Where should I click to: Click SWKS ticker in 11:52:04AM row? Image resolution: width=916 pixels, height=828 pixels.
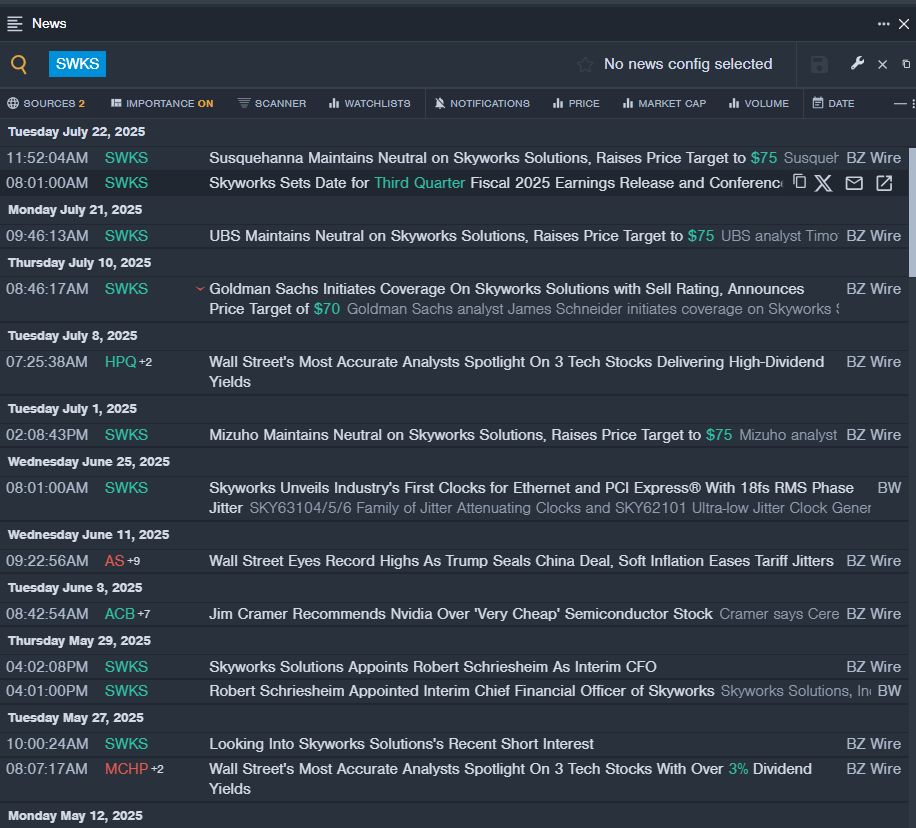126,158
